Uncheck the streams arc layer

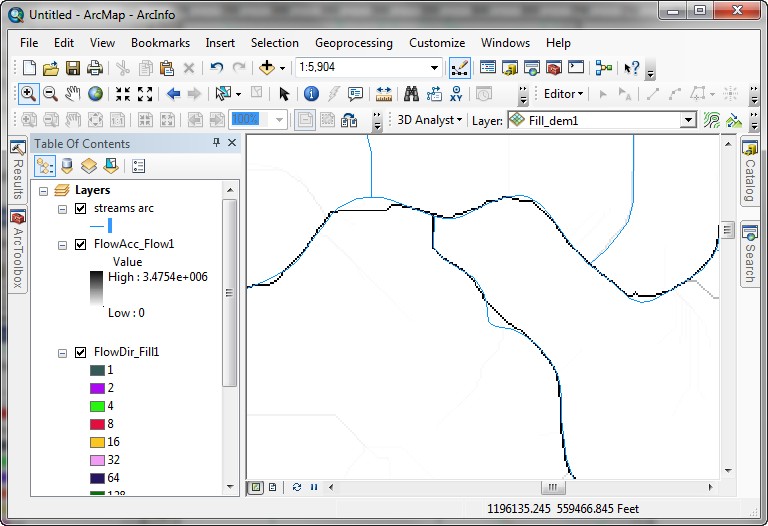pos(81,208)
